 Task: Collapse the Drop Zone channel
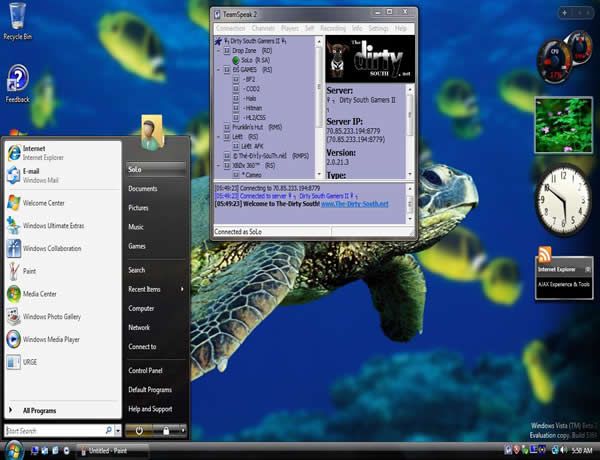tap(218, 51)
